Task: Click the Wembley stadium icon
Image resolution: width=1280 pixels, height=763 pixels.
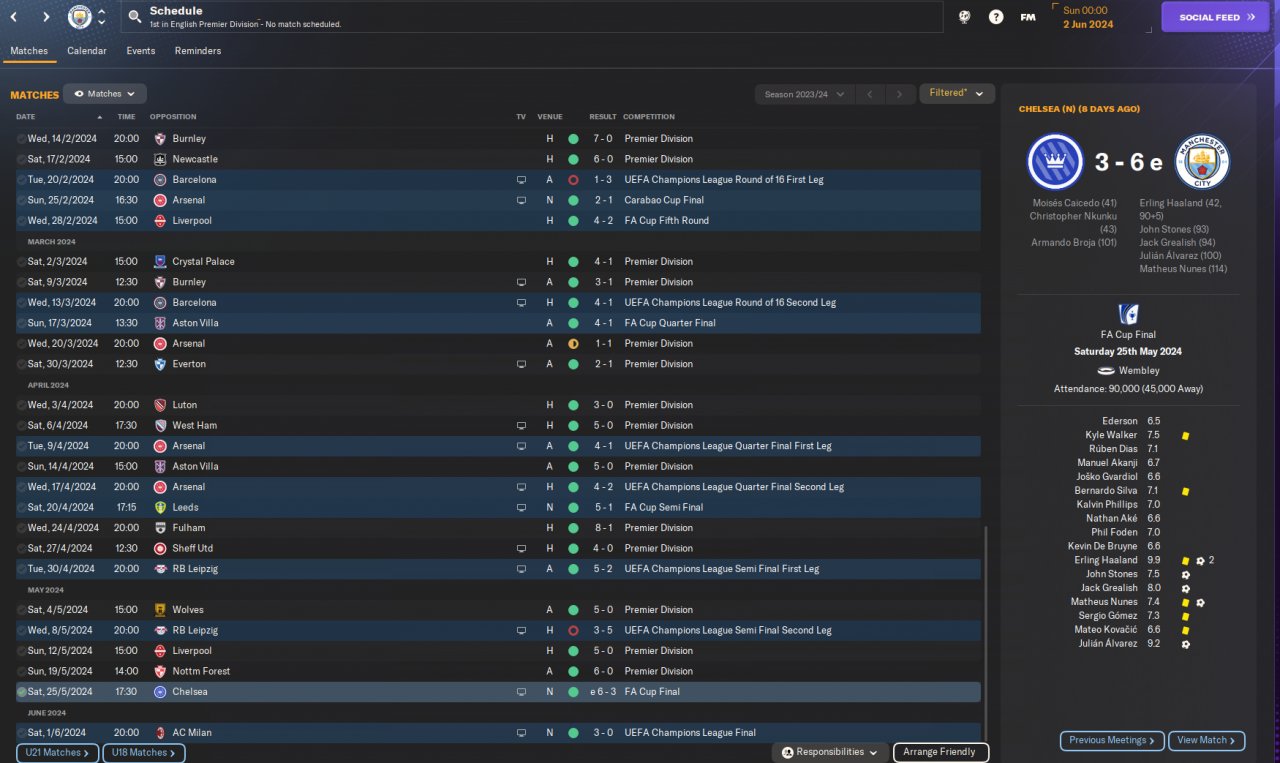Action: 1106,370
